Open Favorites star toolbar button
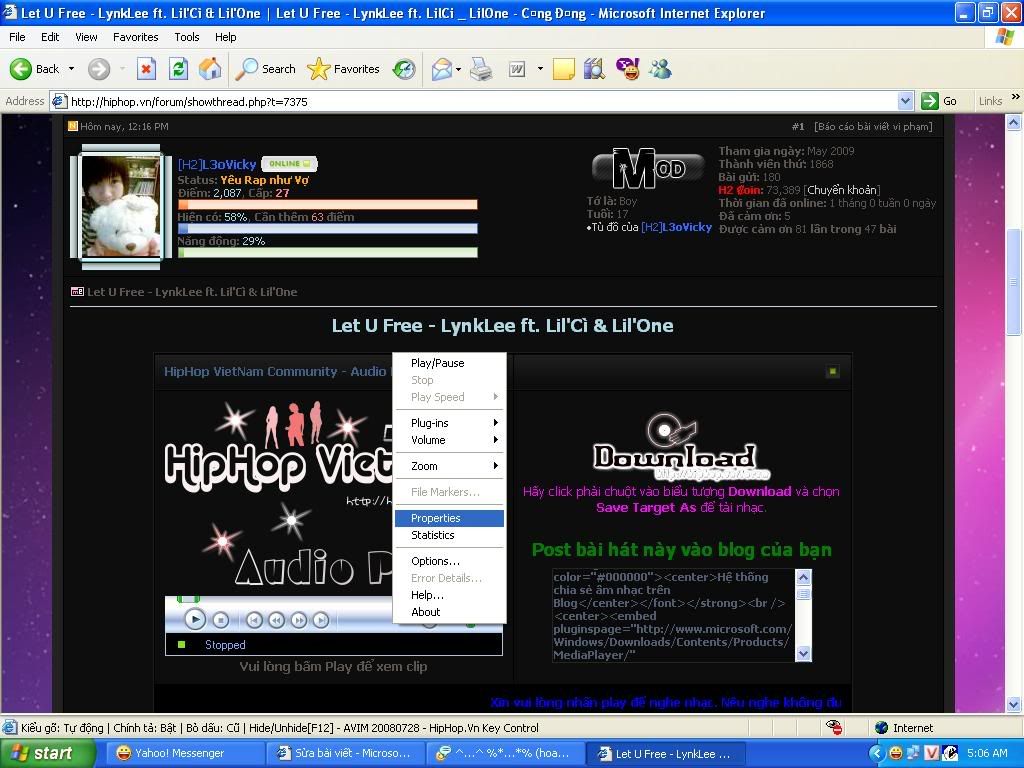The height and width of the screenshot is (768, 1024). (x=343, y=69)
